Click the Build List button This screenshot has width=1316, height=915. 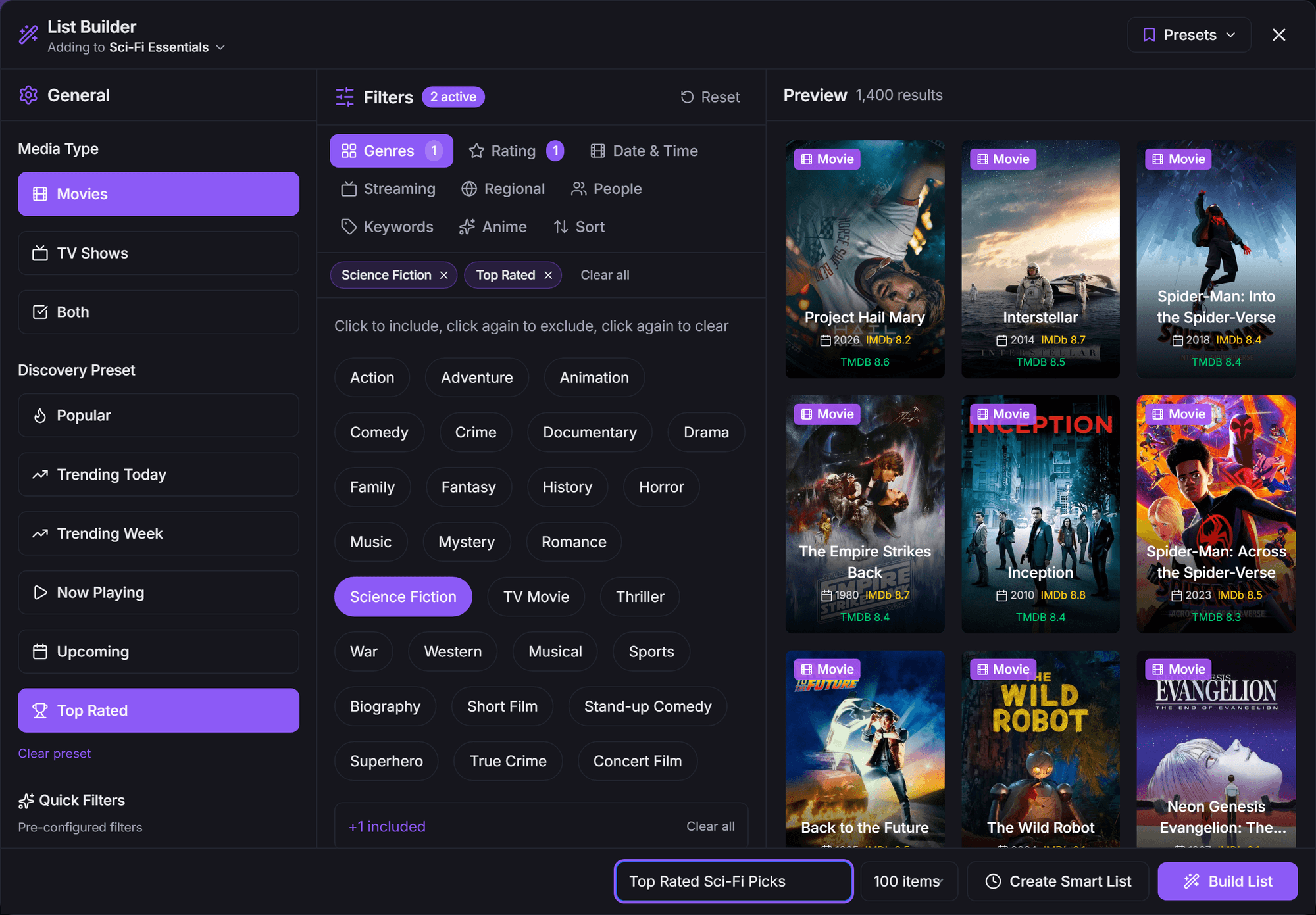pos(1228,881)
